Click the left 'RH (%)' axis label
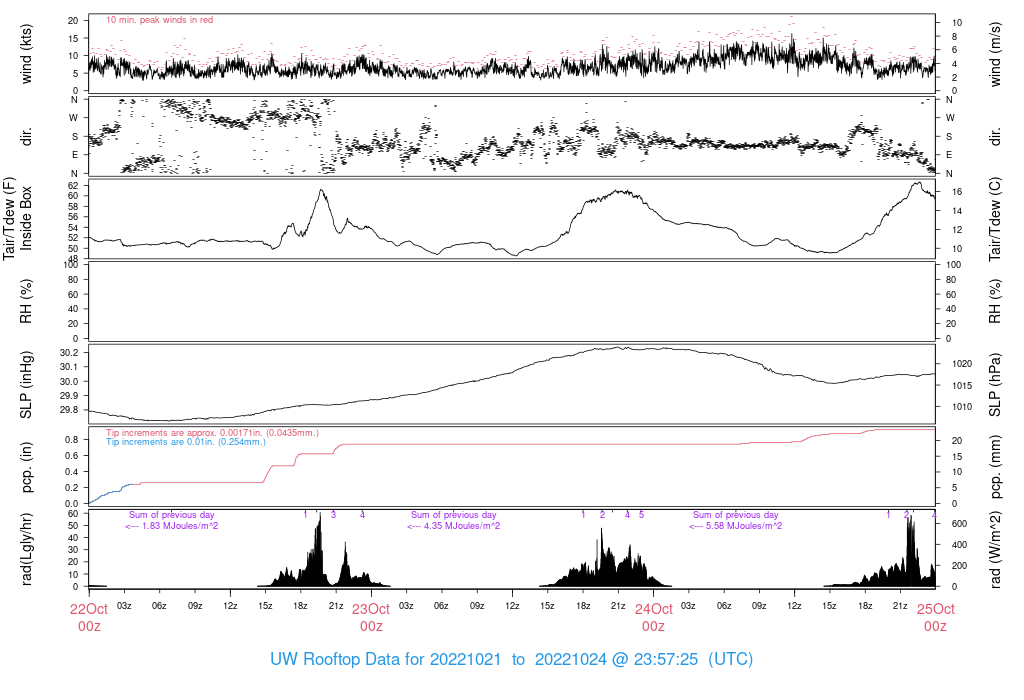The image size is (1024, 700). (26, 301)
